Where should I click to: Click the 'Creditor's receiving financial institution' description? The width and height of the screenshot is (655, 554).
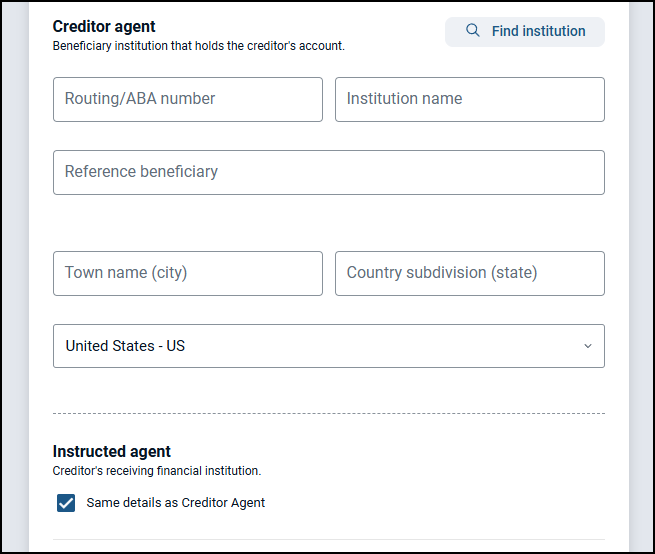156,471
